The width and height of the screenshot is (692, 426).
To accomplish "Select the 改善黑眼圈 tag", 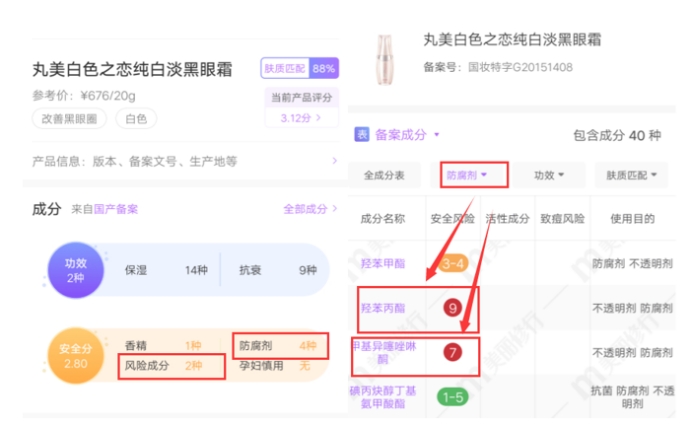I will coord(69,119).
